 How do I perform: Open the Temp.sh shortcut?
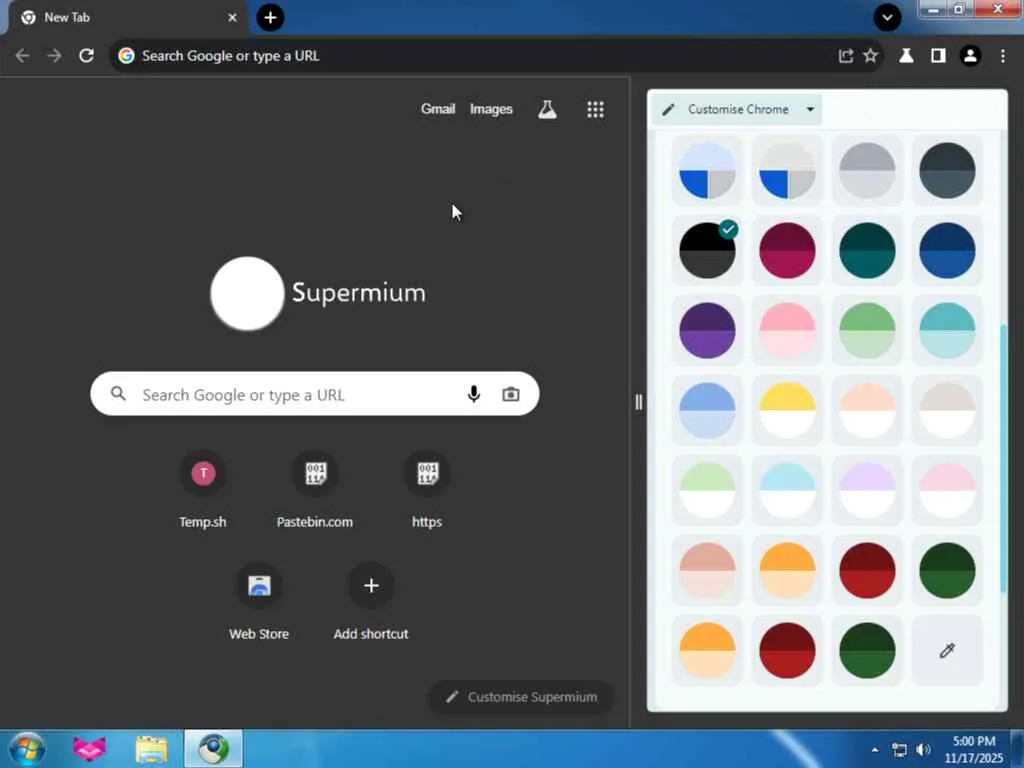[203, 490]
